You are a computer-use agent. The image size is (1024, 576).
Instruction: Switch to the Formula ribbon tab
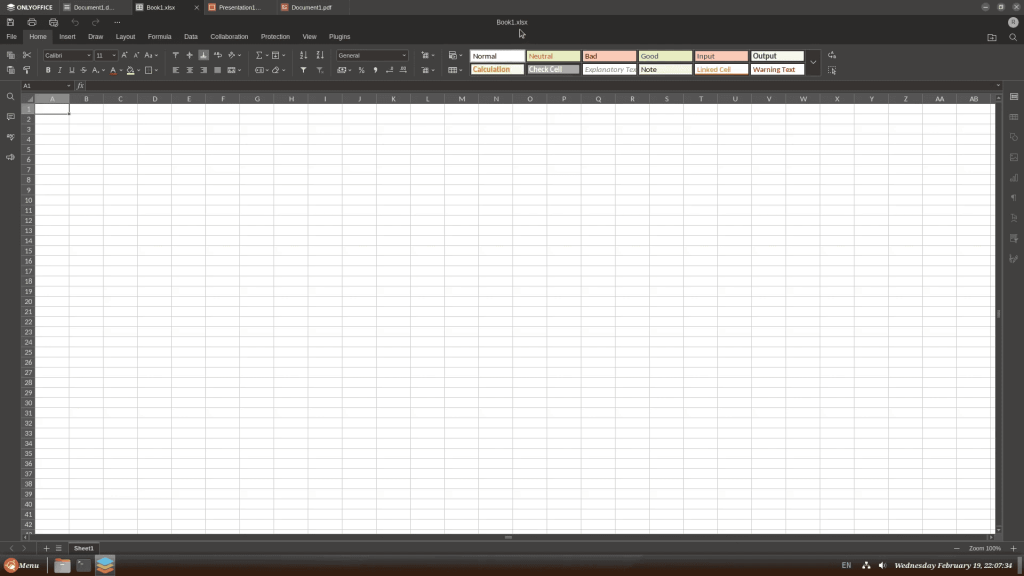click(159, 36)
